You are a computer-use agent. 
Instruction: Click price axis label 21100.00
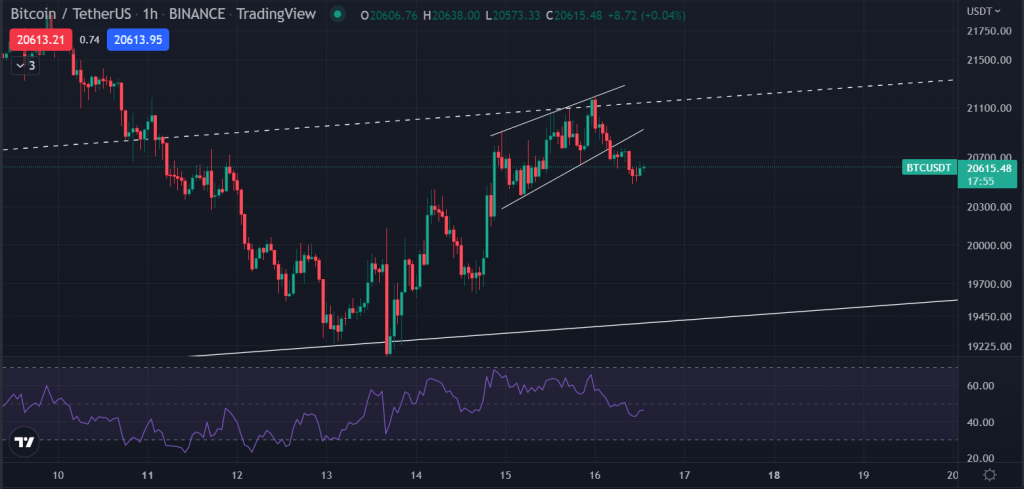click(x=989, y=108)
